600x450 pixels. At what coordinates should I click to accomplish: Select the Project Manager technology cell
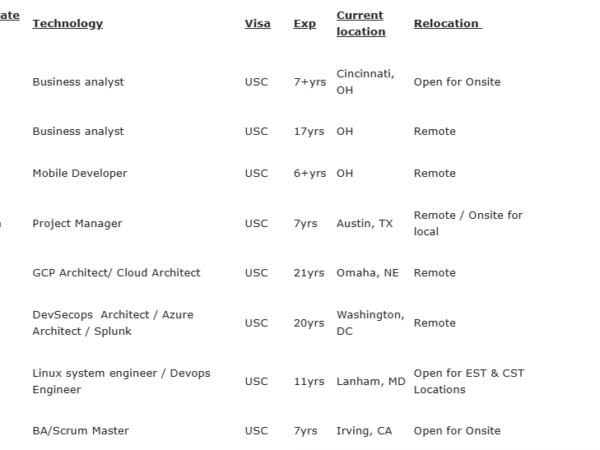pos(77,224)
